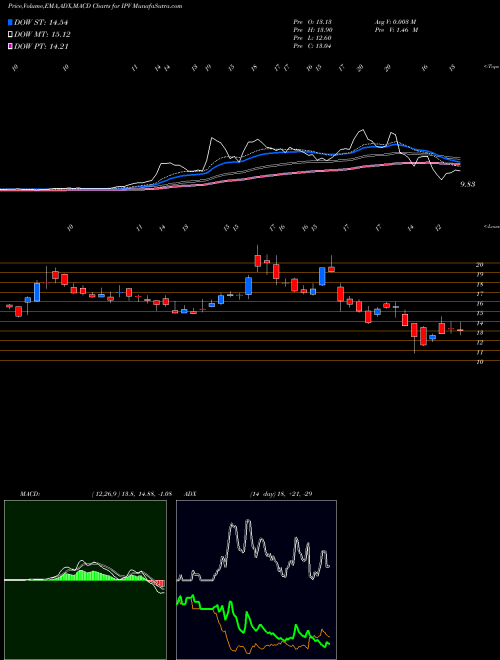The image size is (500, 660).
Task: Click the last candlestick on the right
Action: coord(460,328)
